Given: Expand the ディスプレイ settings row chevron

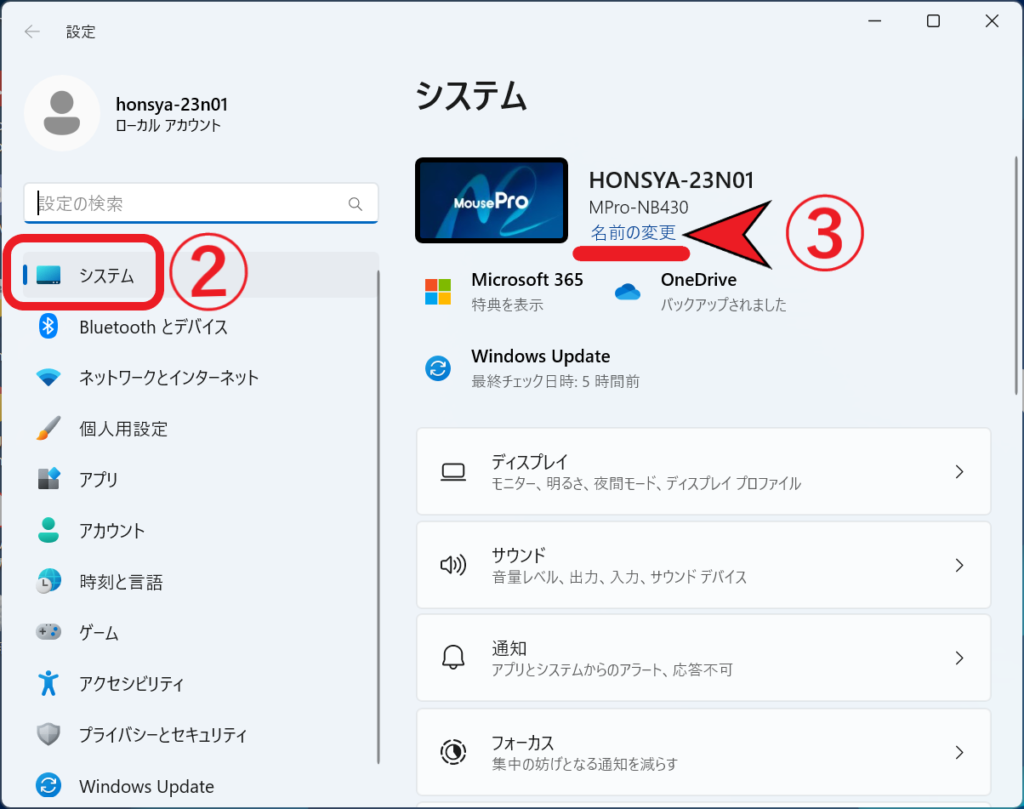Looking at the screenshot, I should 958,472.
